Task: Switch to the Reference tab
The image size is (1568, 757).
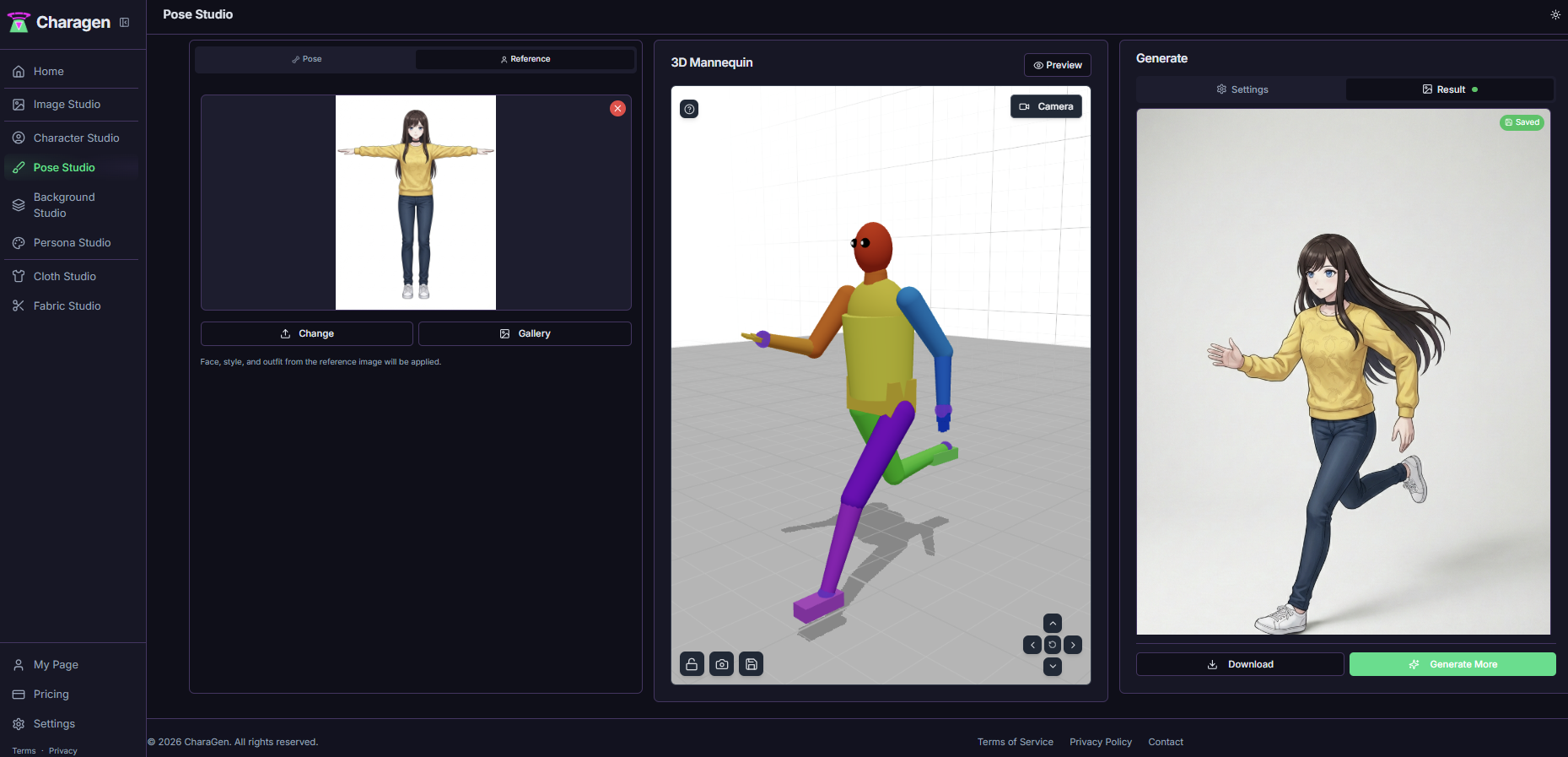Action: (x=525, y=59)
